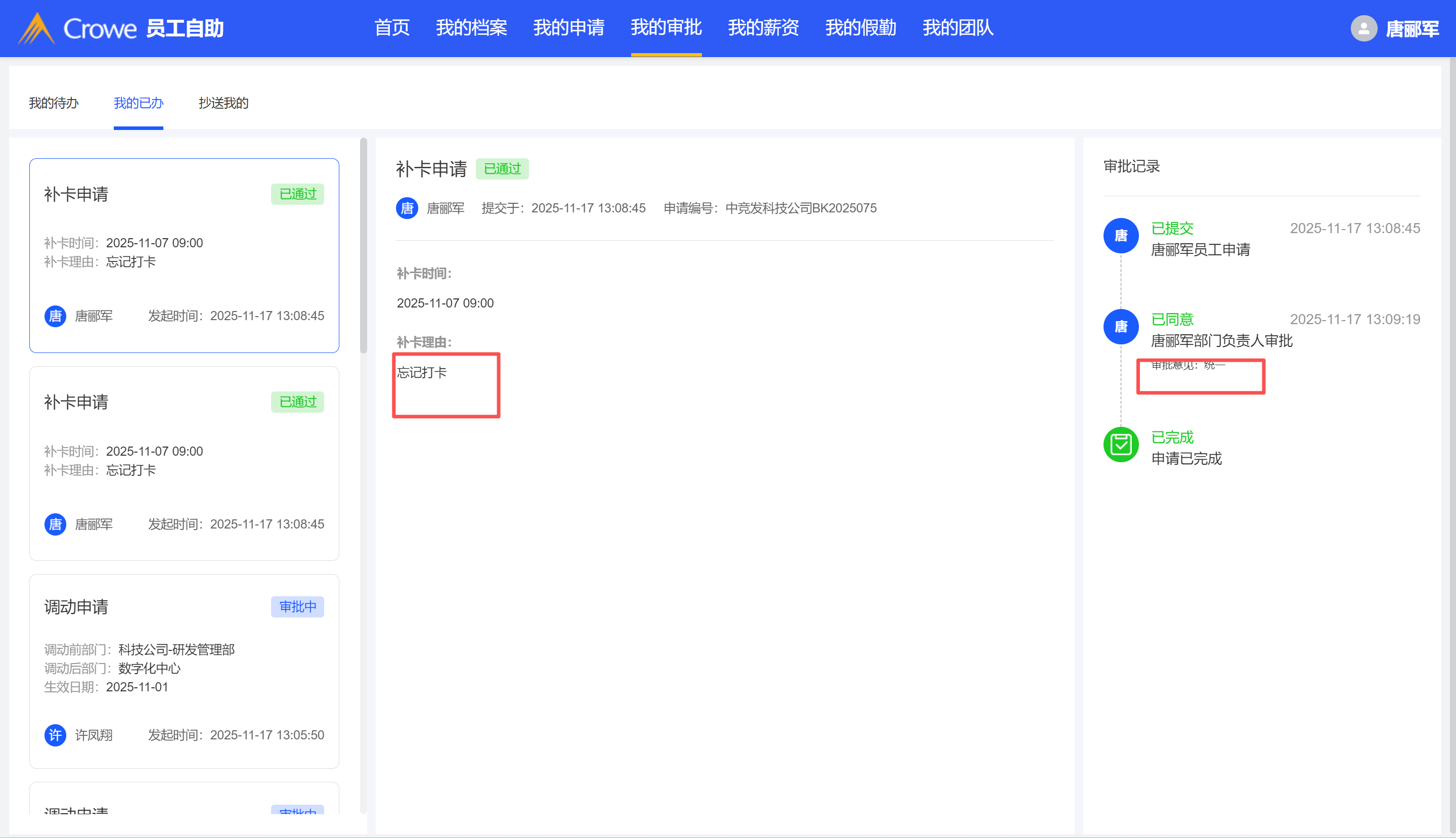
Task: Click the Crowe logo icon
Action: 36,28
